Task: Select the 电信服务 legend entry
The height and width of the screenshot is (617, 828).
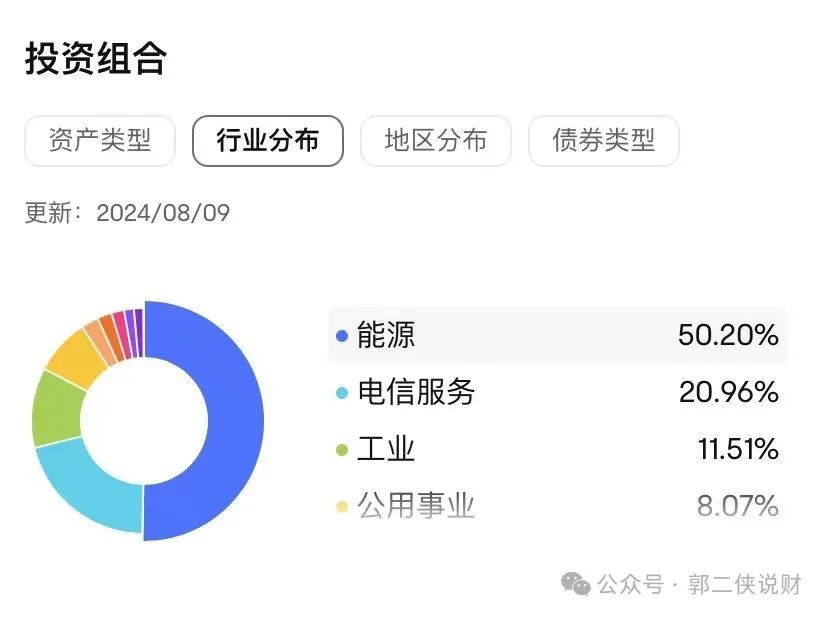Action: [558, 392]
